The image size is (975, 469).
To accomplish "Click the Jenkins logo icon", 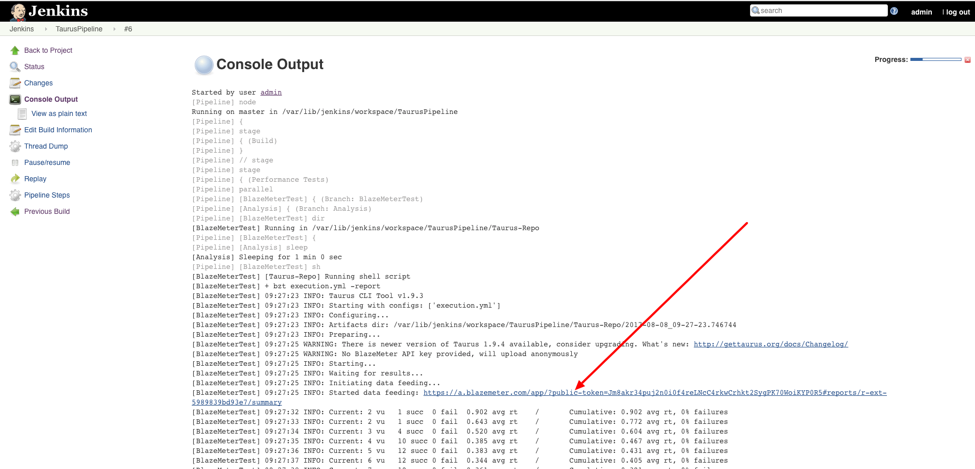I will point(17,11).
